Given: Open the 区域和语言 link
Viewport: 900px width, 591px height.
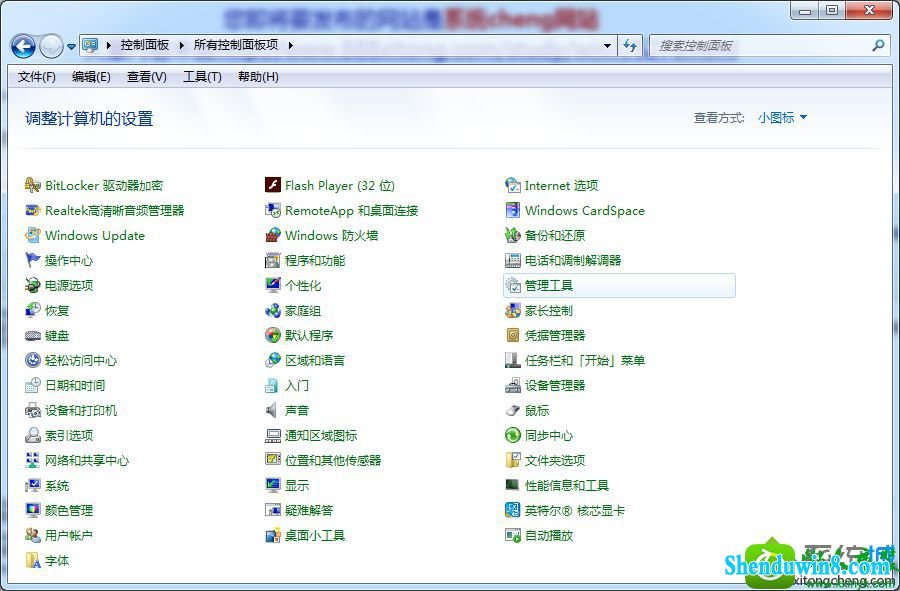Looking at the screenshot, I should (x=315, y=360).
